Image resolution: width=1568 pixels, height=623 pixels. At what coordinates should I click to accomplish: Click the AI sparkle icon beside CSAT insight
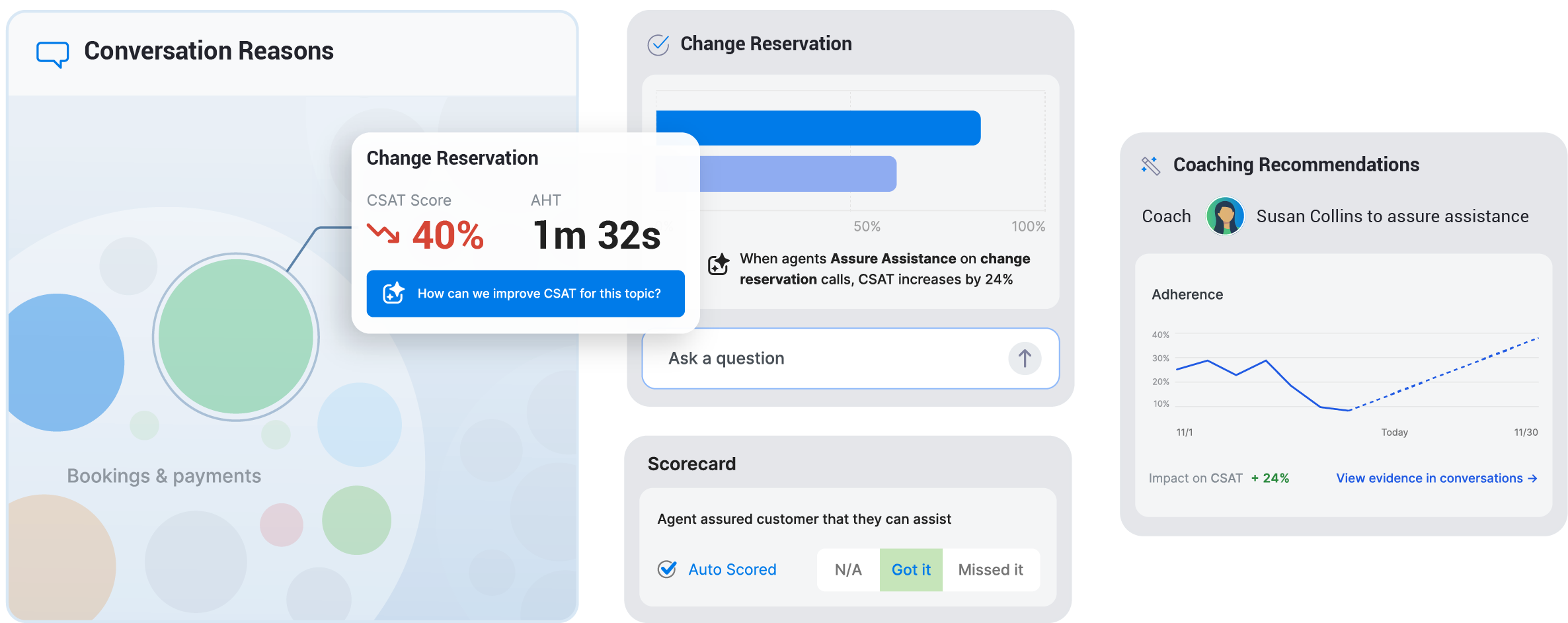[x=719, y=265]
